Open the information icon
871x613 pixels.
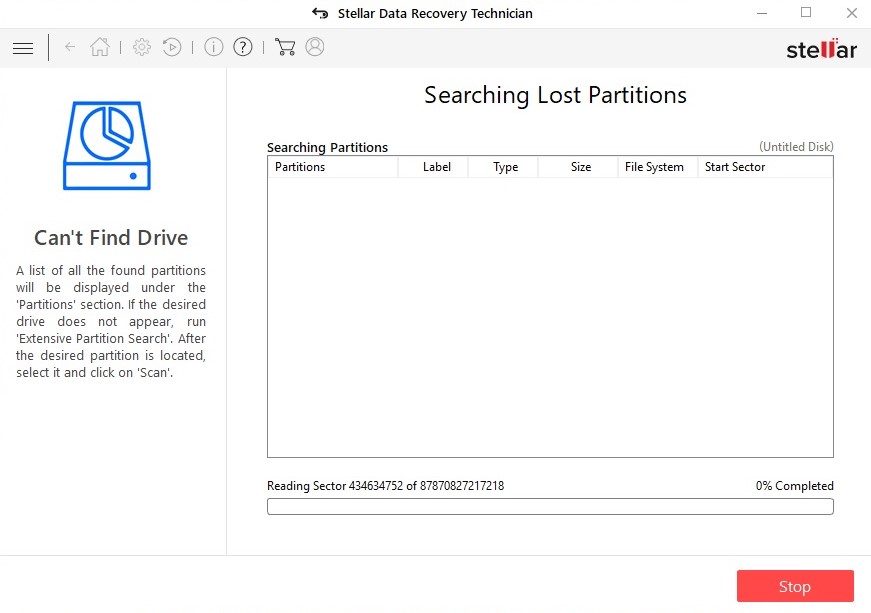(x=214, y=47)
